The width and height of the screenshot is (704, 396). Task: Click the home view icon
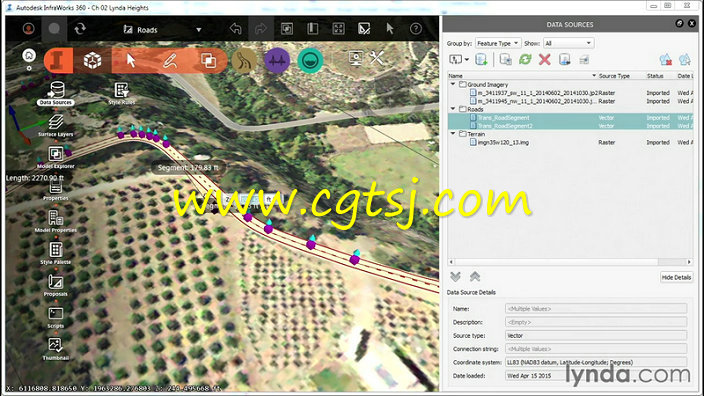(x=29, y=55)
